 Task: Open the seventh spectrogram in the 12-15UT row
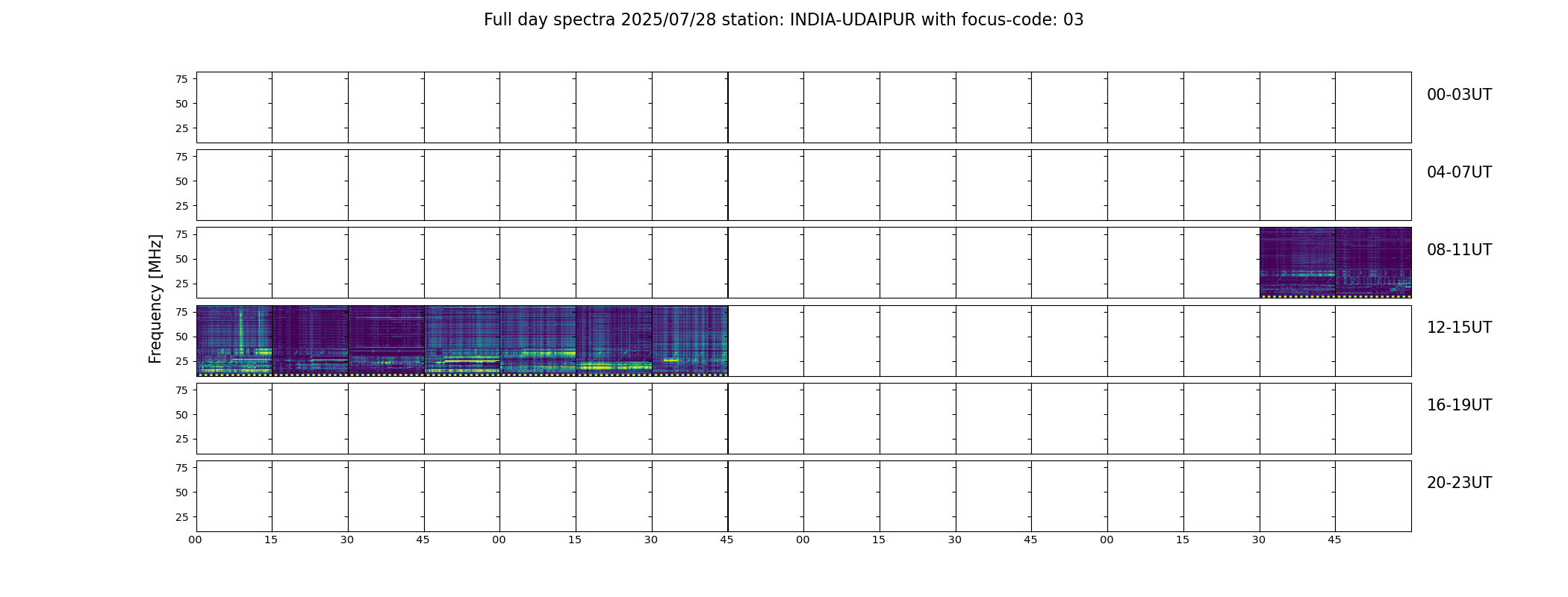click(x=690, y=340)
